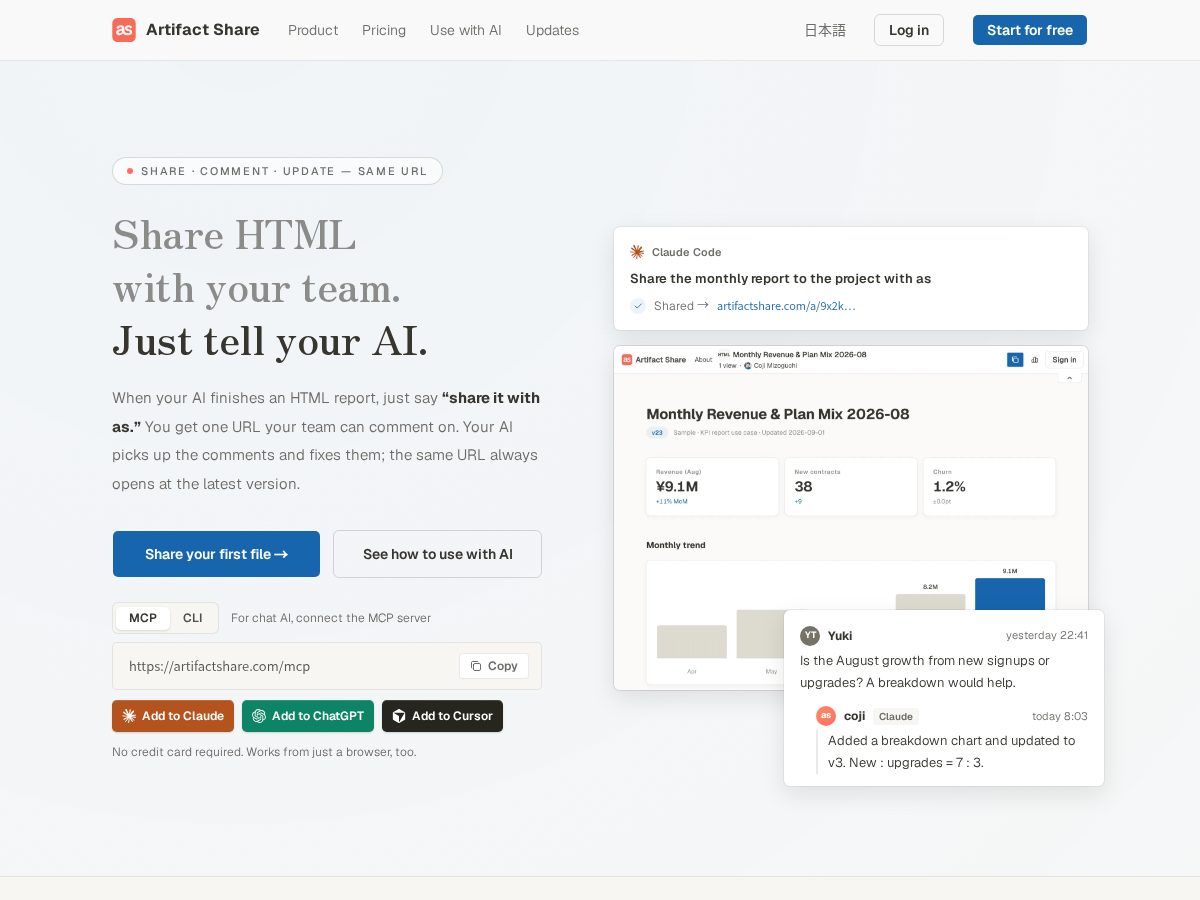
Task: Click the Claude tag beside coji
Action: pyautogui.click(x=896, y=716)
